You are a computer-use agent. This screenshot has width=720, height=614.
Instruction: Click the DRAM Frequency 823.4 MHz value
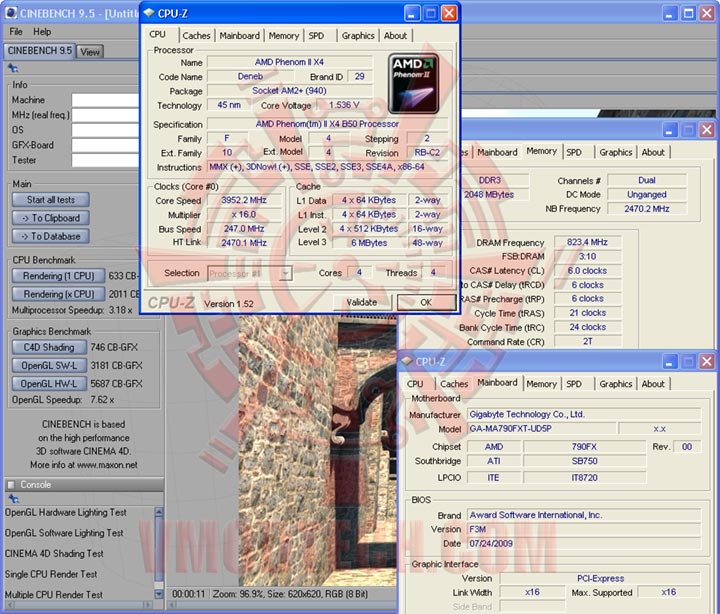tap(587, 242)
